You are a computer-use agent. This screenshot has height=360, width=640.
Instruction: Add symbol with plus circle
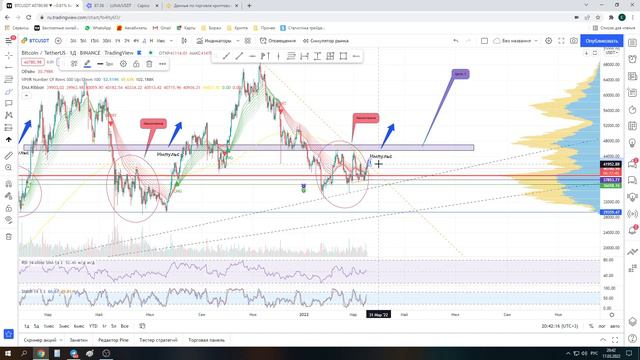[x=58, y=41]
